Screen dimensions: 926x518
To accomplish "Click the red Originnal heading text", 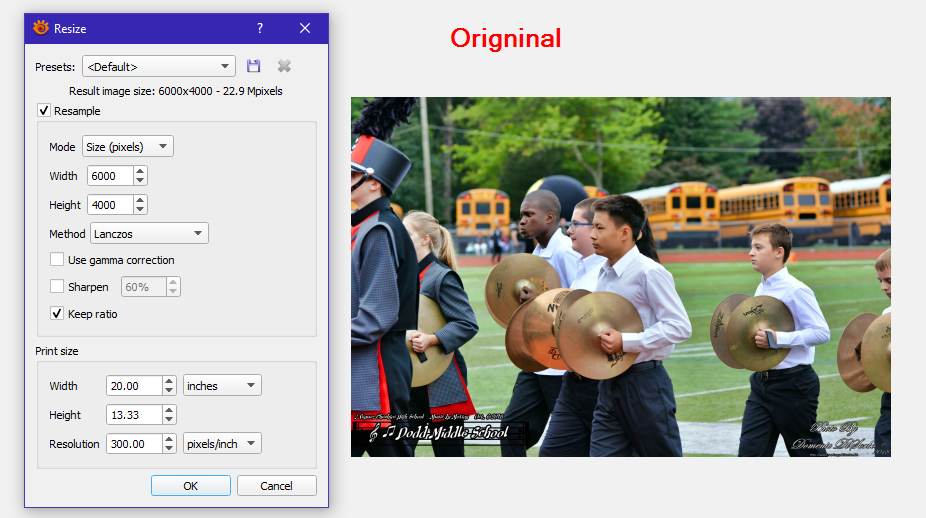I will point(506,38).
